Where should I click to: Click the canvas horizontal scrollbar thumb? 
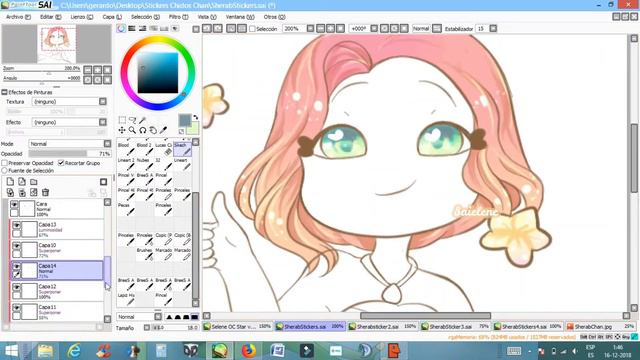425,316
